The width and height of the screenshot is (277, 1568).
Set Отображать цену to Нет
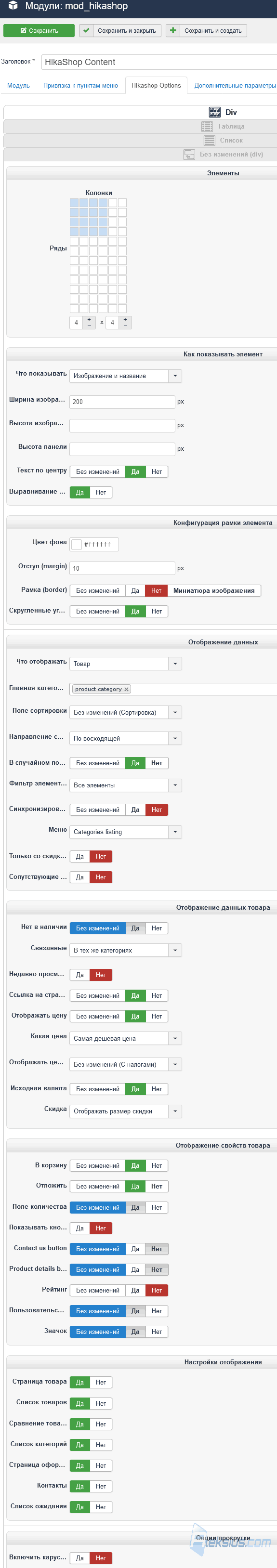[157, 1016]
